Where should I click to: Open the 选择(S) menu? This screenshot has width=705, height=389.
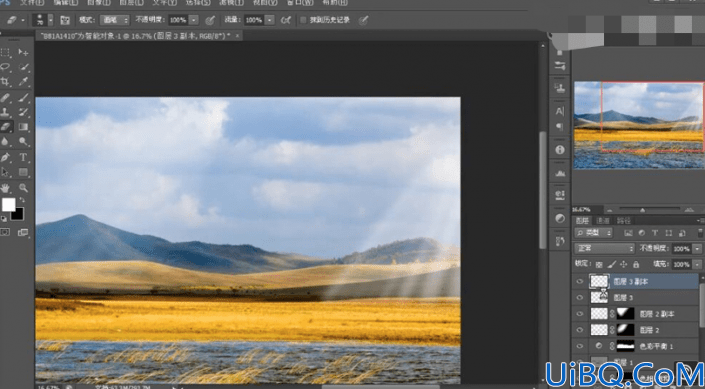click(x=198, y=2)
